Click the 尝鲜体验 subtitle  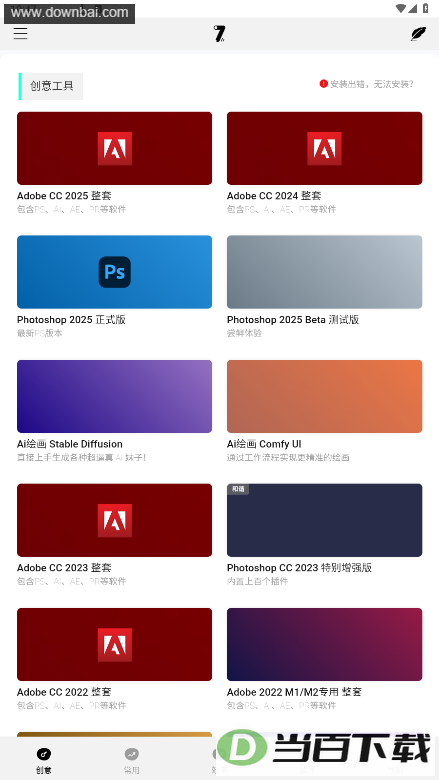pyautogui.click(x=244, y=333)
